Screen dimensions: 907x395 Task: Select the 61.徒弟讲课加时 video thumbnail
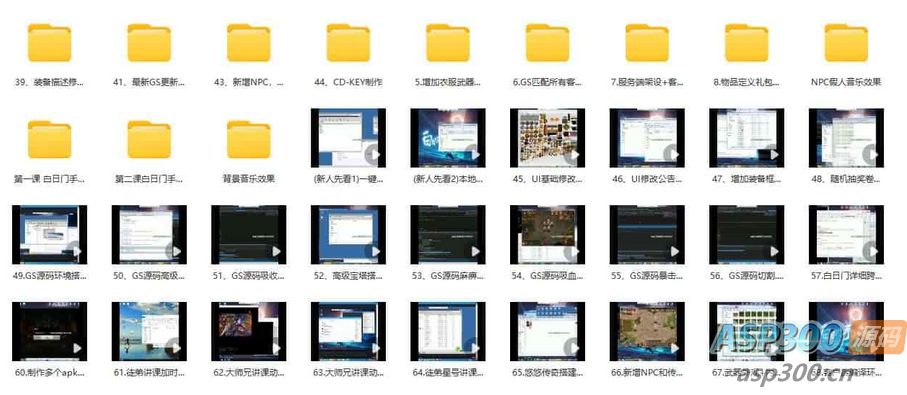149,331
